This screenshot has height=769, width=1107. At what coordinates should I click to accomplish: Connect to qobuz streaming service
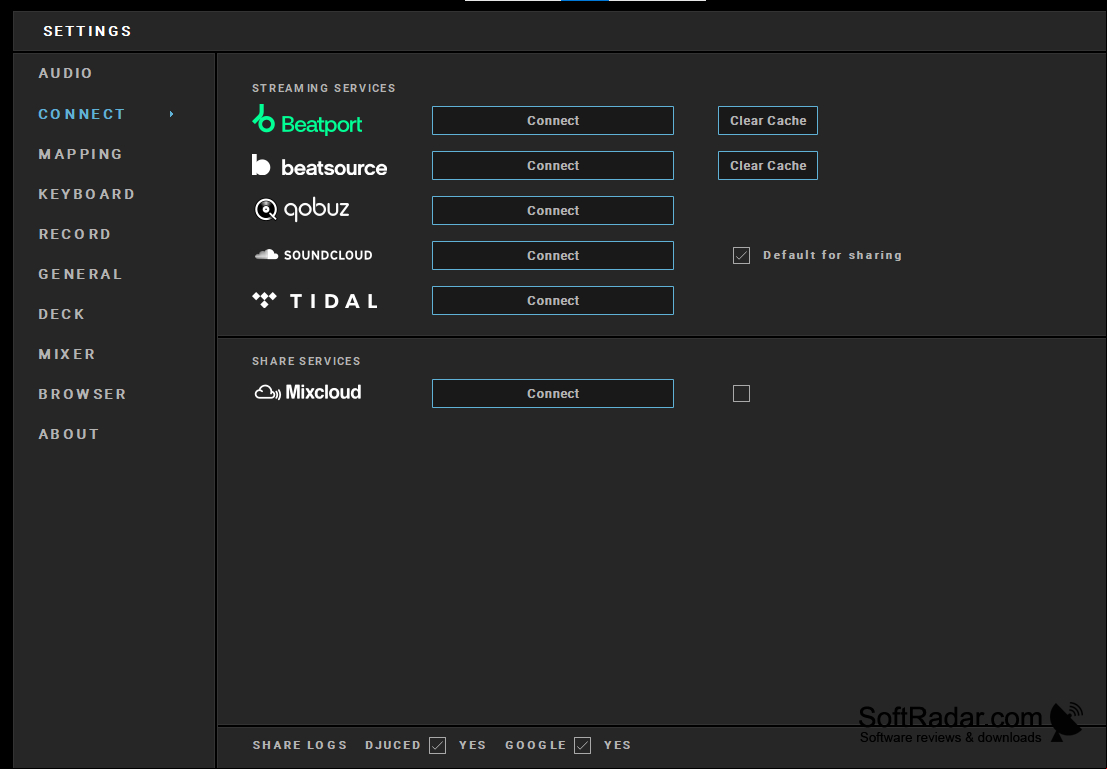pos(553,210)
